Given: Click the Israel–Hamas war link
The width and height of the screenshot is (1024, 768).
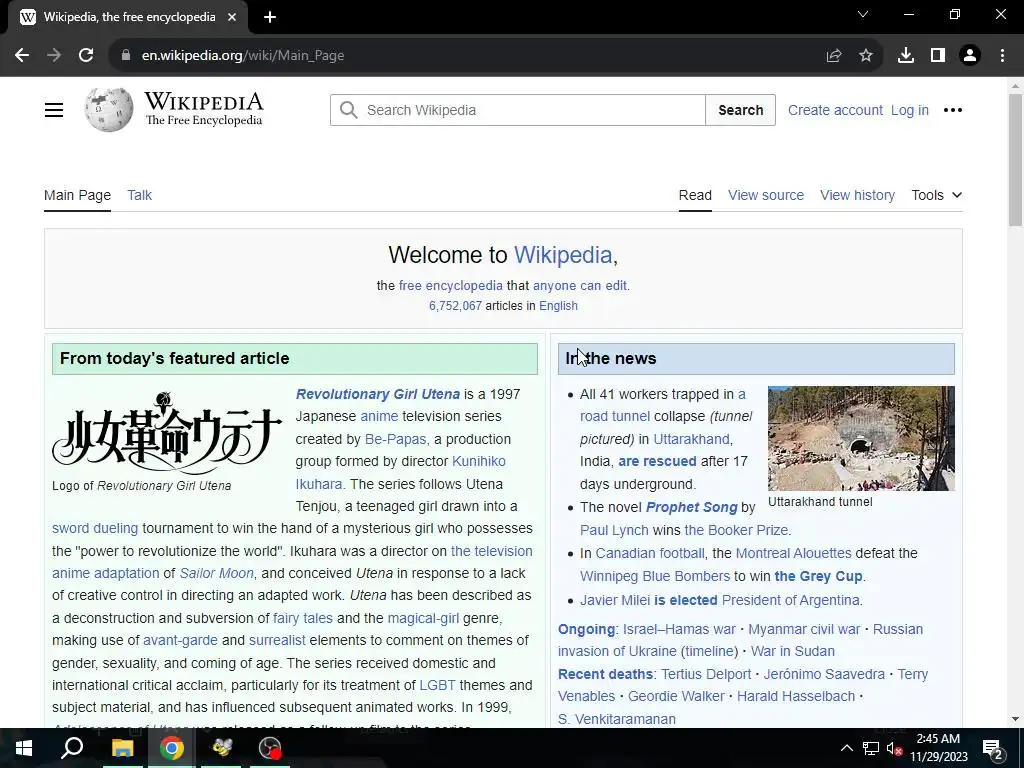Looking at the screenshot, I should tap(679, 629).
